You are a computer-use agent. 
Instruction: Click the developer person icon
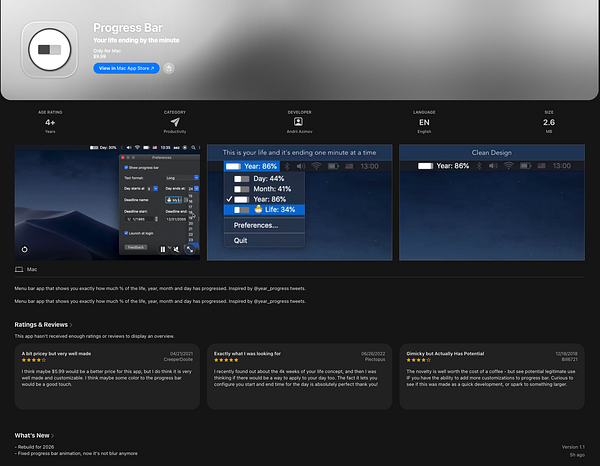[298, 122]
